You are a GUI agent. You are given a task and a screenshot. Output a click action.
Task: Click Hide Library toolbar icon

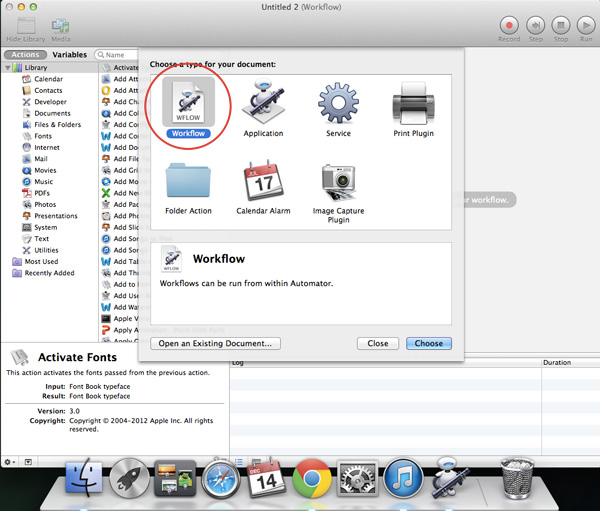26,29
